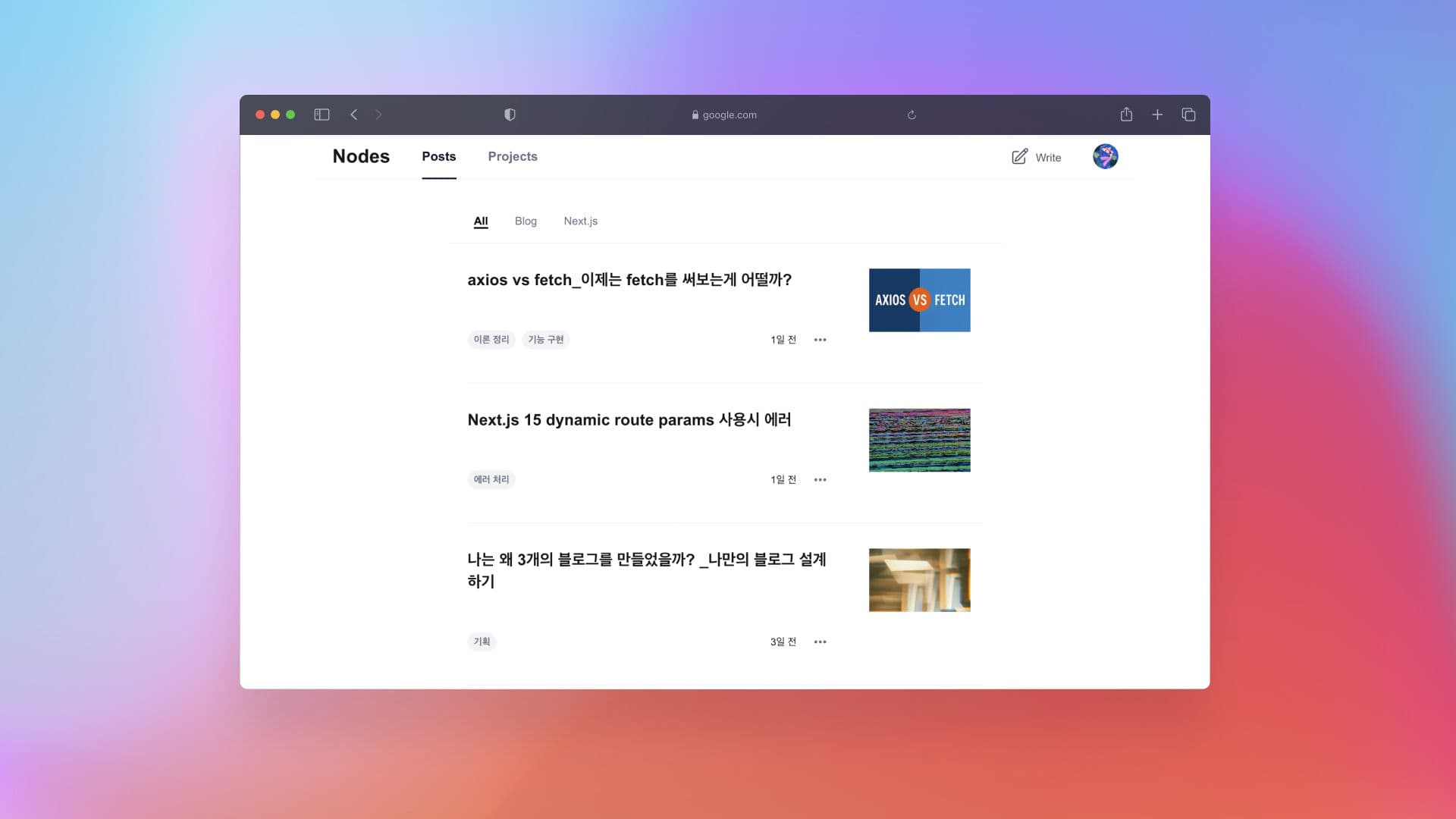Open the more options menu for the Next.js 15 post
Viewport: 1456px width, 819px height.
click(820, 480)
